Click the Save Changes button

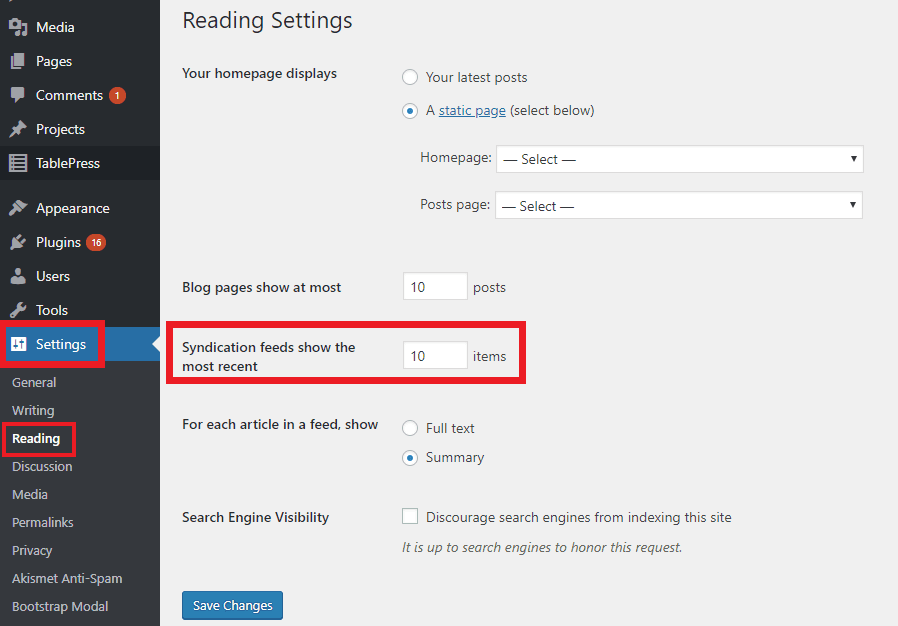233,605
